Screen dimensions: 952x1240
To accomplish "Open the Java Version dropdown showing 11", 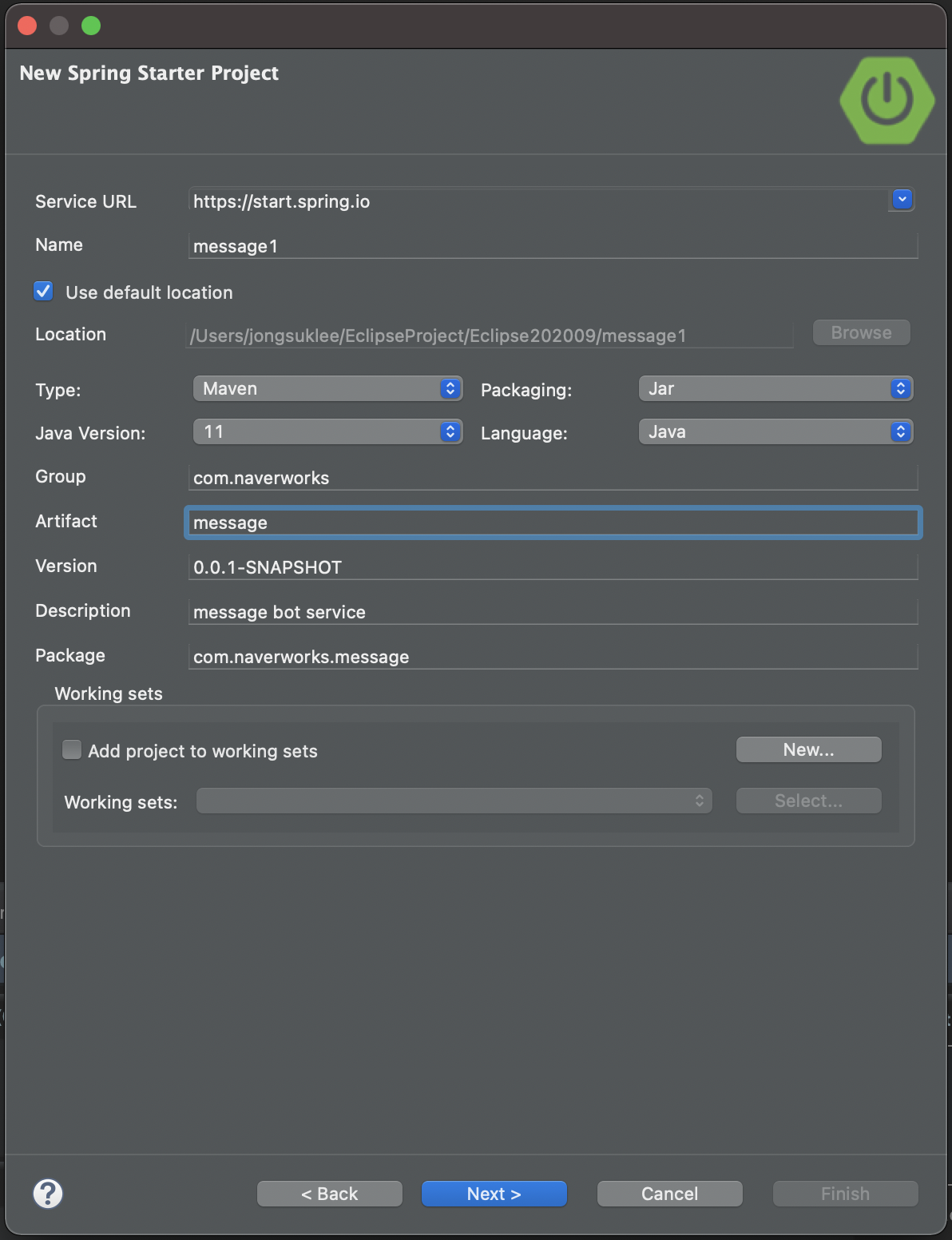I will (x=328, y=431).
